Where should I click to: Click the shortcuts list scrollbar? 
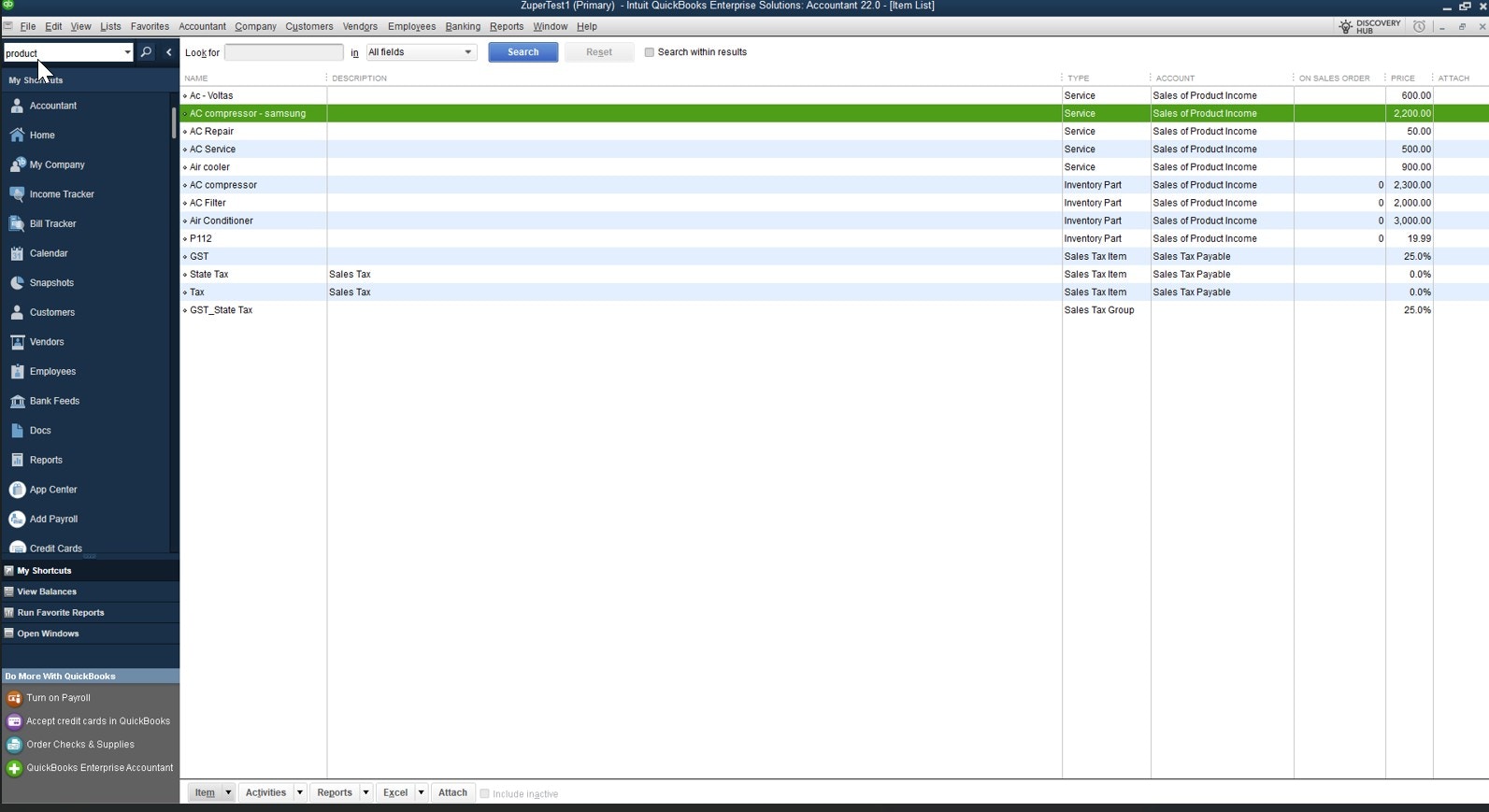pos(174,123)
